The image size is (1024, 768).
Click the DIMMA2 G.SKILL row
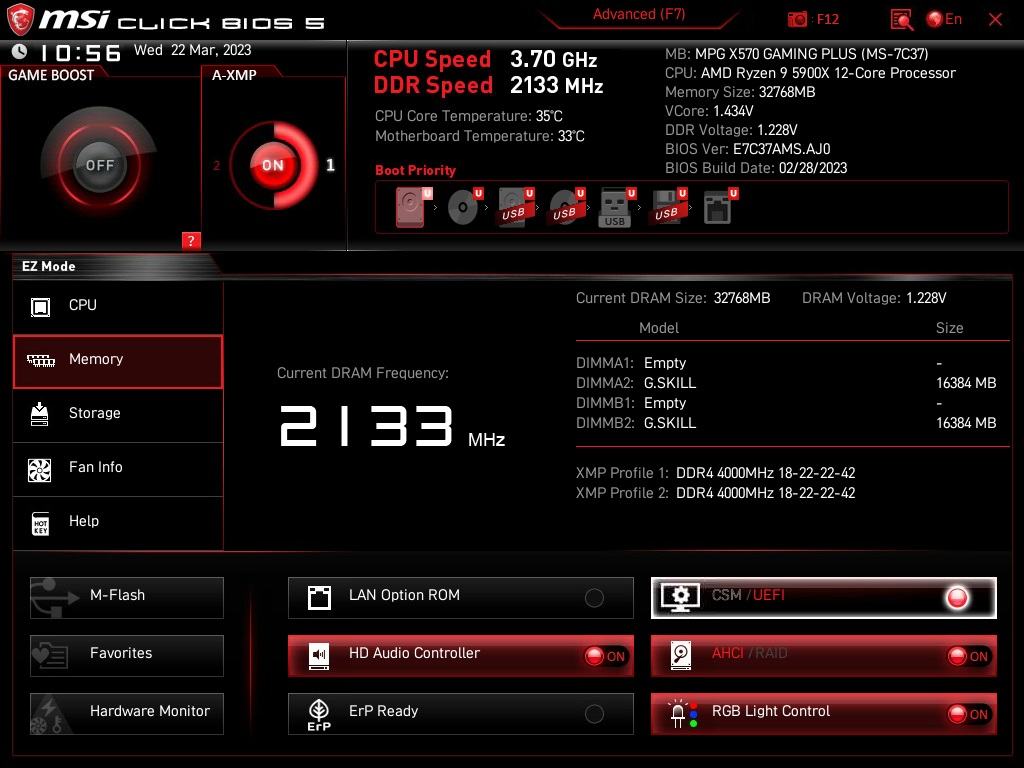[x=786, y=383]
